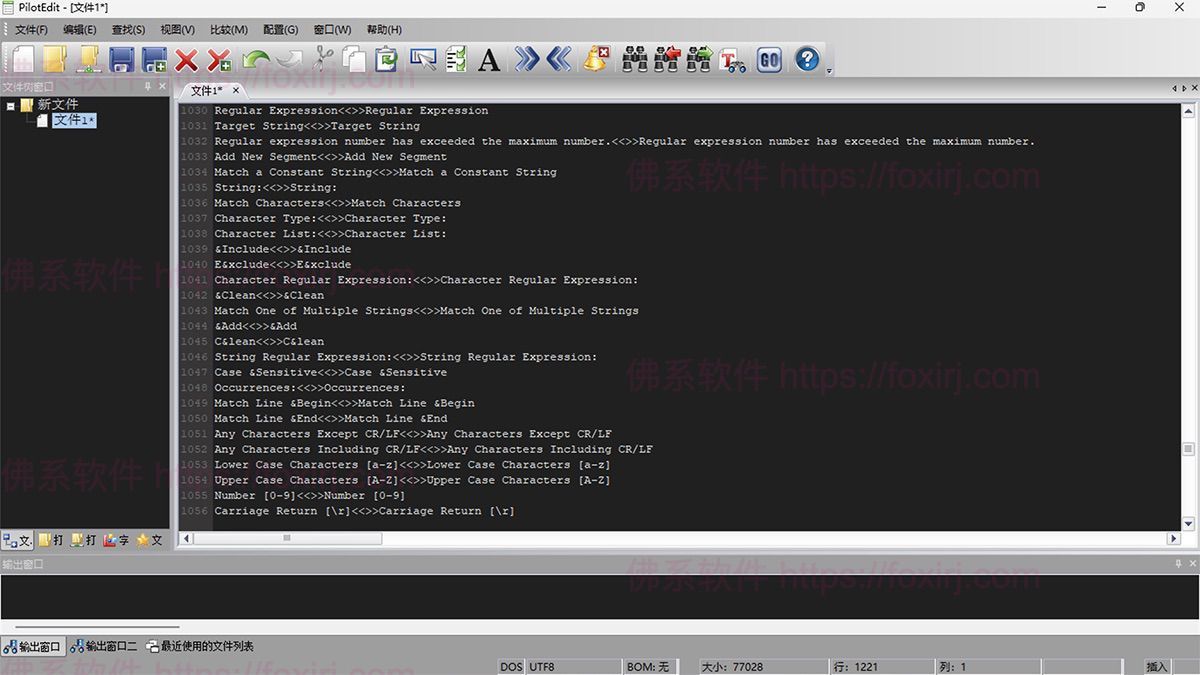Click the editor horizontal scrollbar thumb
Viewport: 1200px width, 675px height.
(x=287, y=538)
